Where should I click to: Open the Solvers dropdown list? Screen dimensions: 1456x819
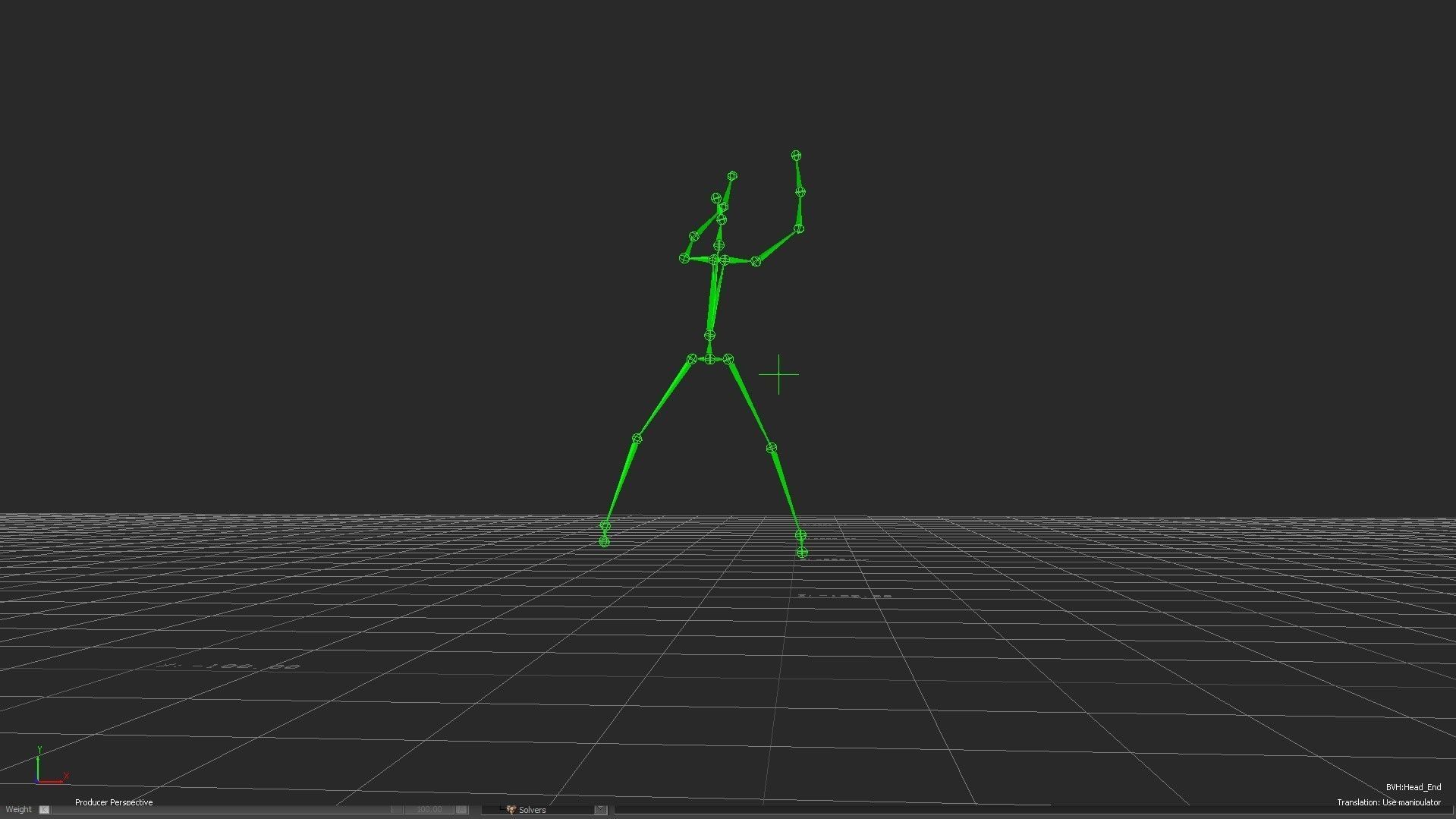point(545,810)
